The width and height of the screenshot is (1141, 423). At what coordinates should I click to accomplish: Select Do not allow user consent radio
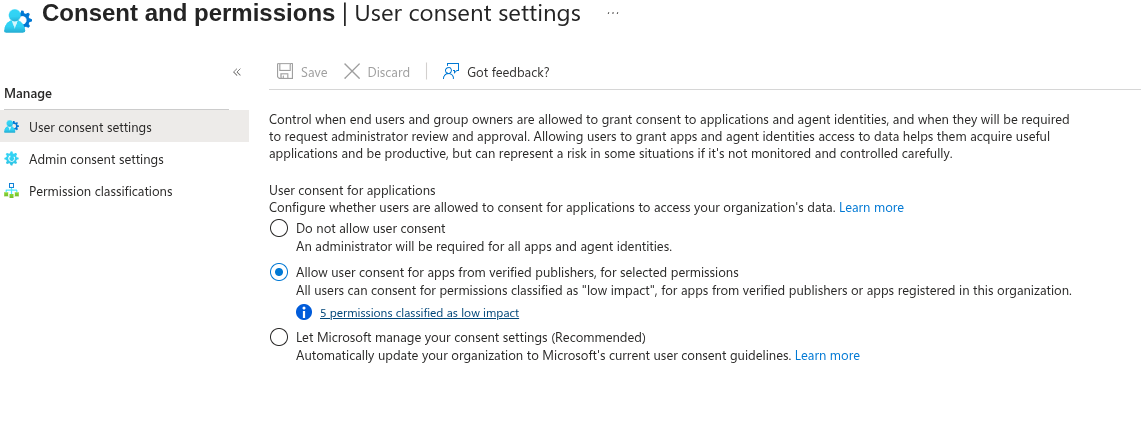point(279,228)
